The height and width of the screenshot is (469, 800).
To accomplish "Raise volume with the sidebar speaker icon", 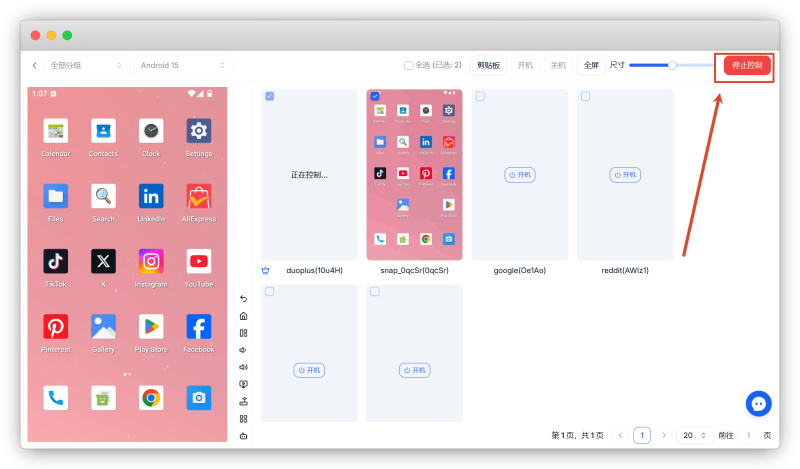I will pos(243,367).
